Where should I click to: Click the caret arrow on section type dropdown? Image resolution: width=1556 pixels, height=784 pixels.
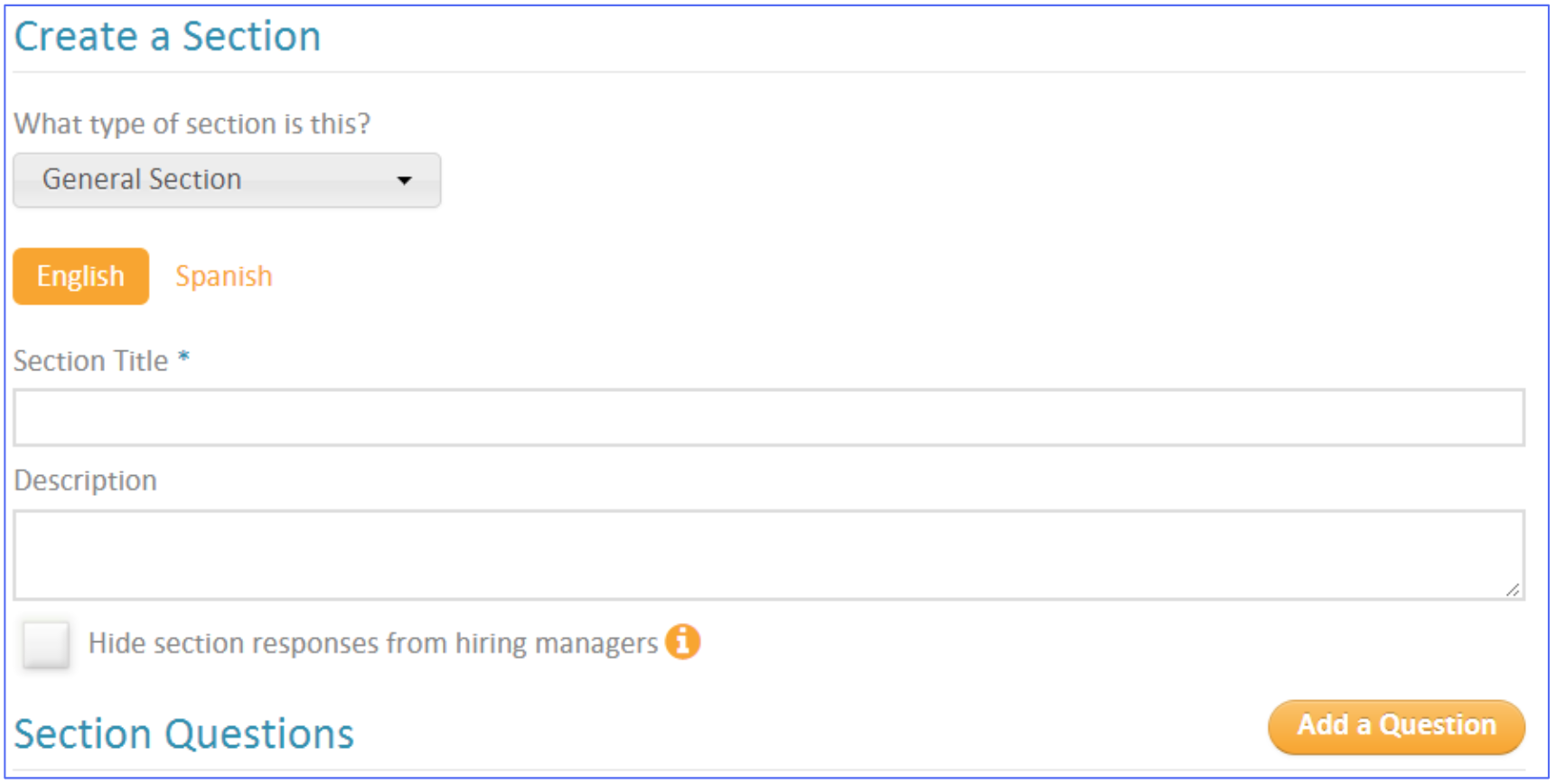tap(404, 181)
